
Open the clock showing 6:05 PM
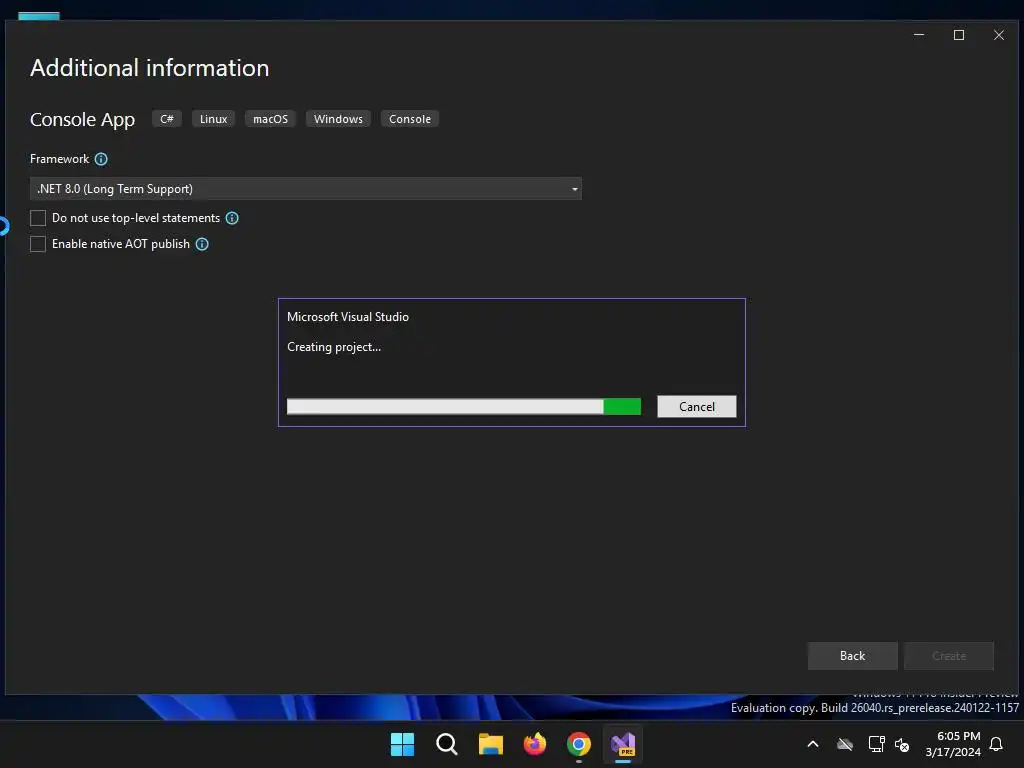(x=953, y=744)
